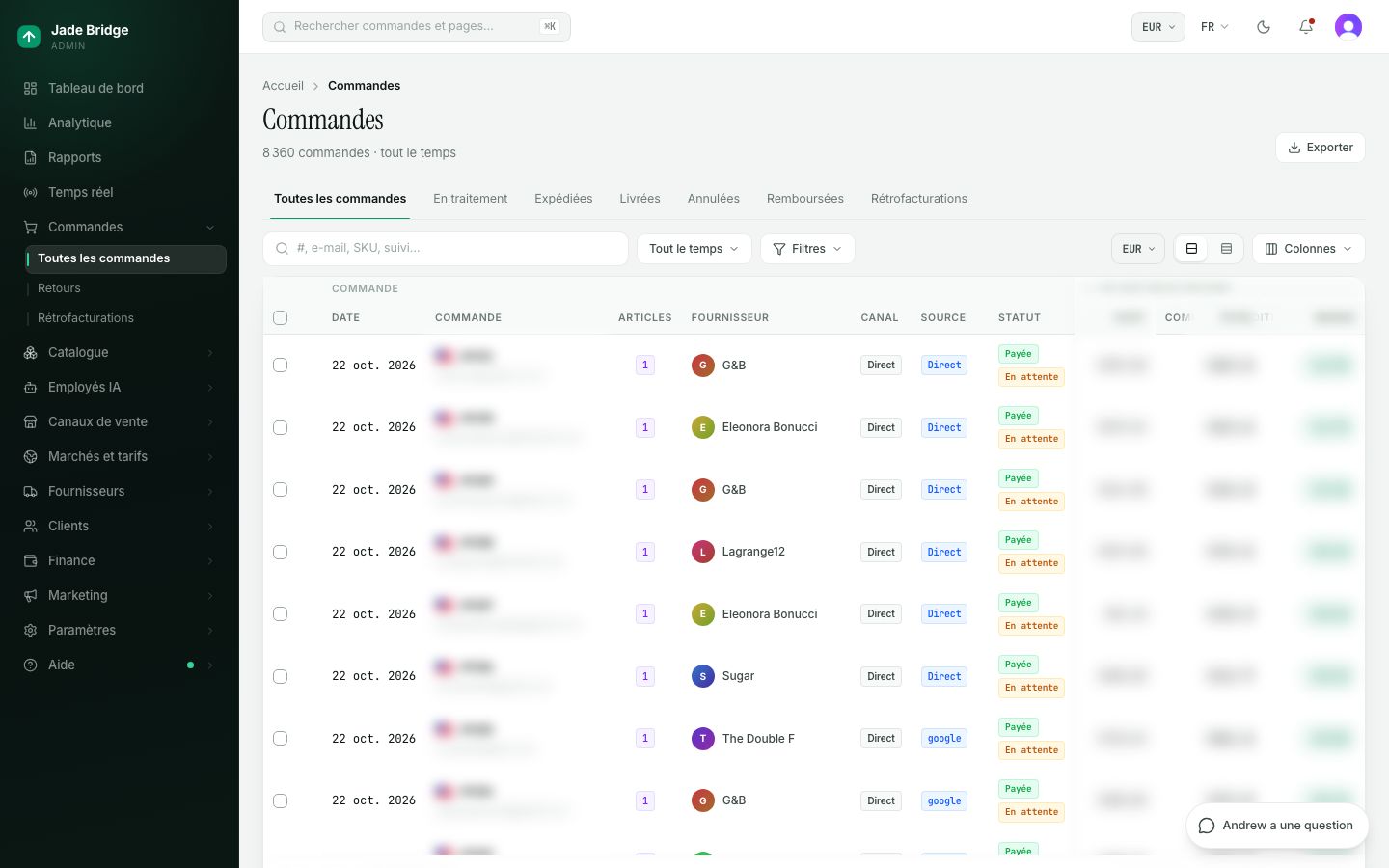Click the Jade Bridge logo icon

[x=29, y=37]
